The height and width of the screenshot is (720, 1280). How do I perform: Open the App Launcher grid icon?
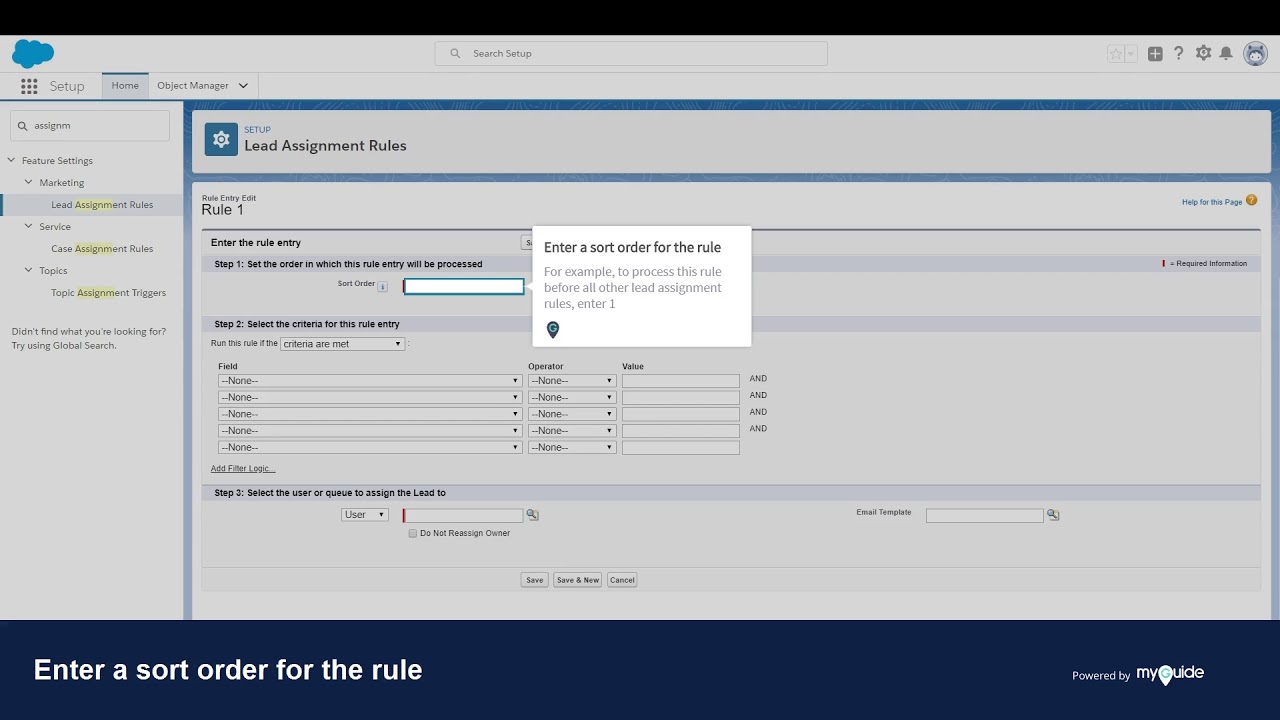point(29,86)
